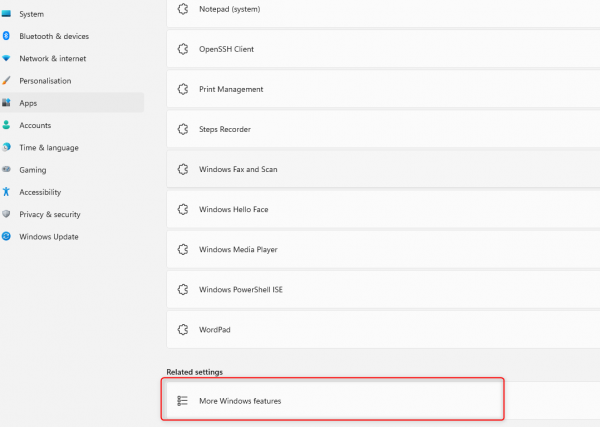Click the Windows Media Player puzzle icon
The height and width of the screenshot is (427, 600).
coord(182,249)
